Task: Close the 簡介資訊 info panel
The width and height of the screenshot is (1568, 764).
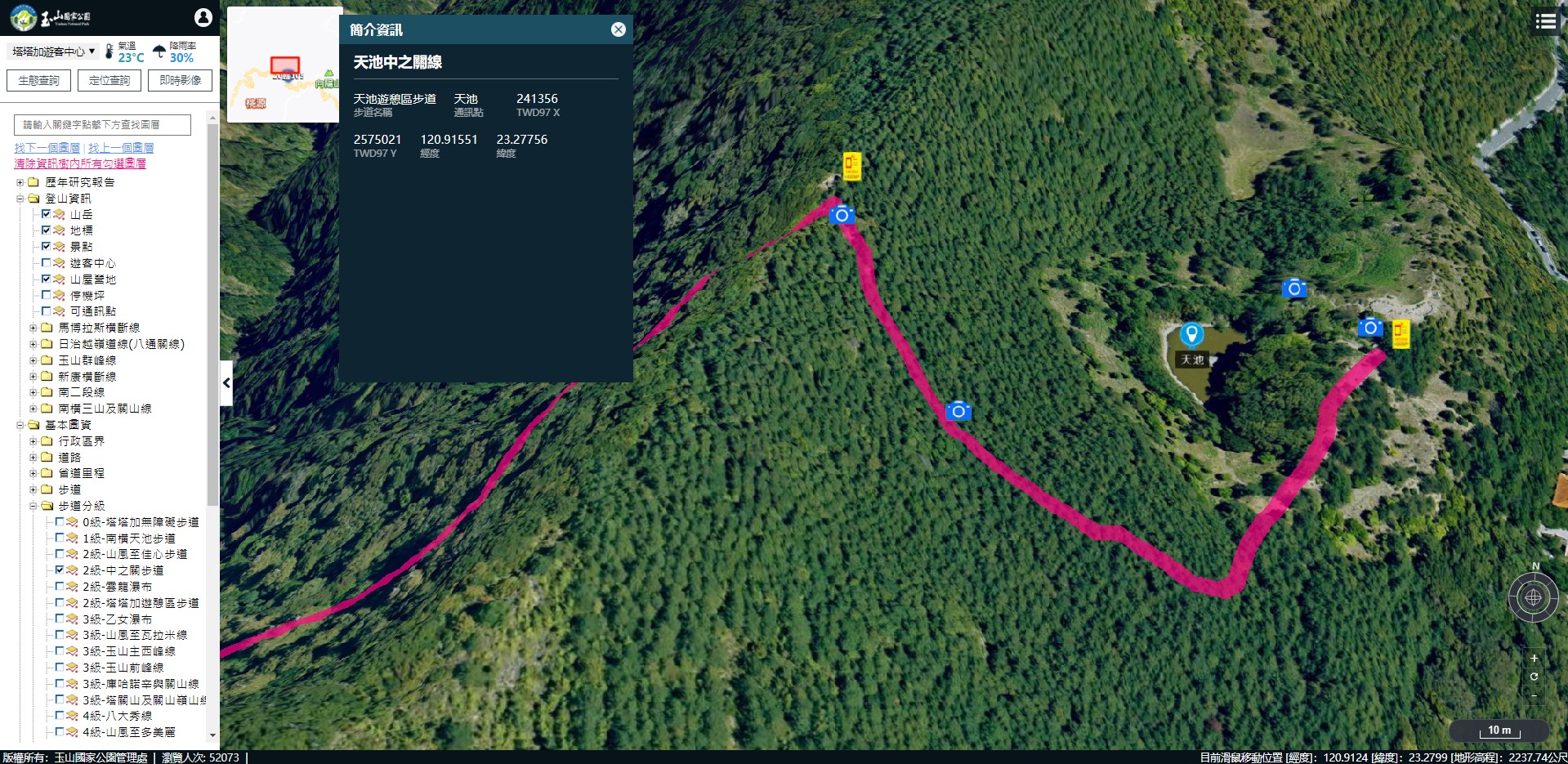Action: (619, 29)
